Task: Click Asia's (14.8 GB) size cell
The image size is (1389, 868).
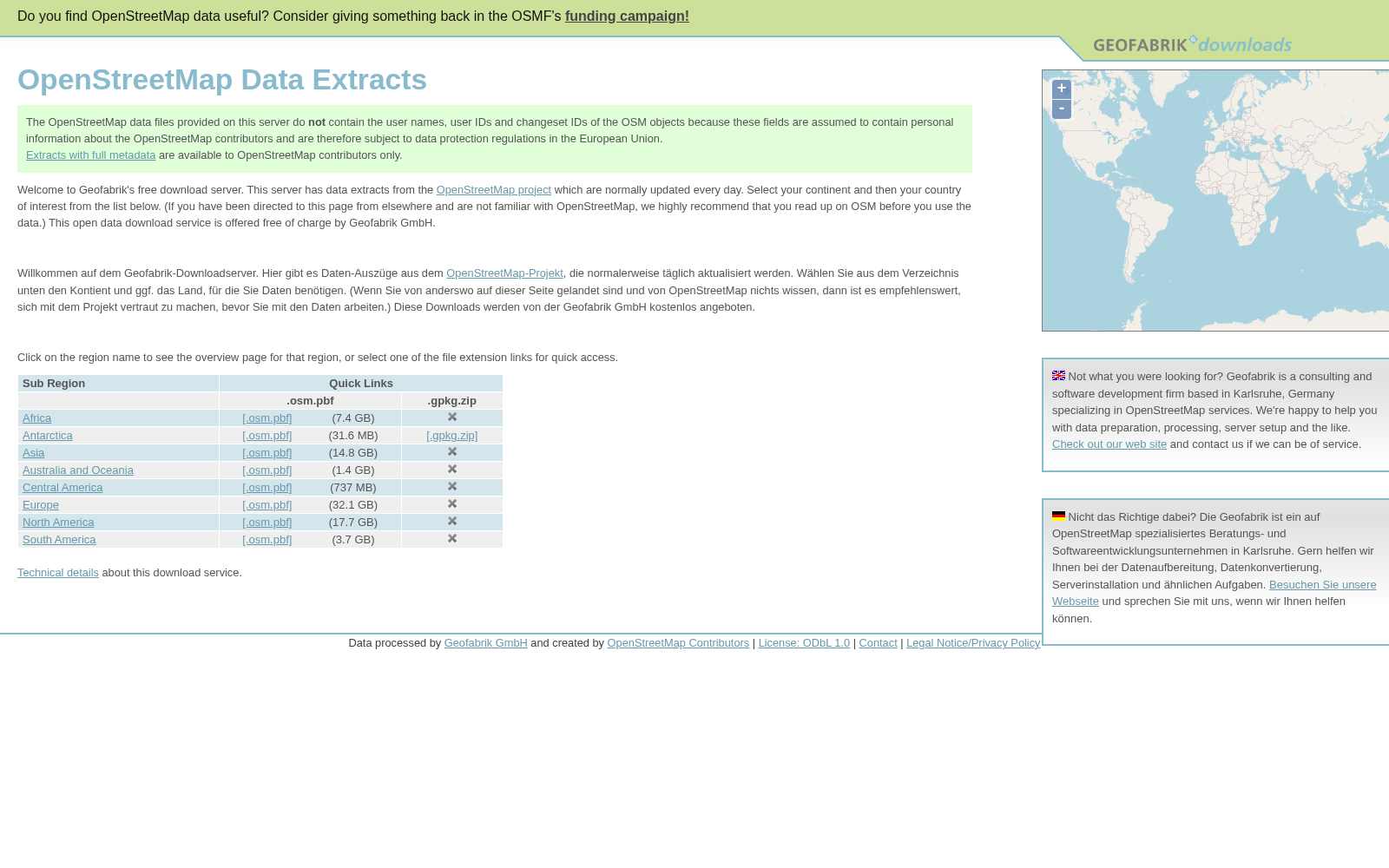Action: (x=353, y=453)
